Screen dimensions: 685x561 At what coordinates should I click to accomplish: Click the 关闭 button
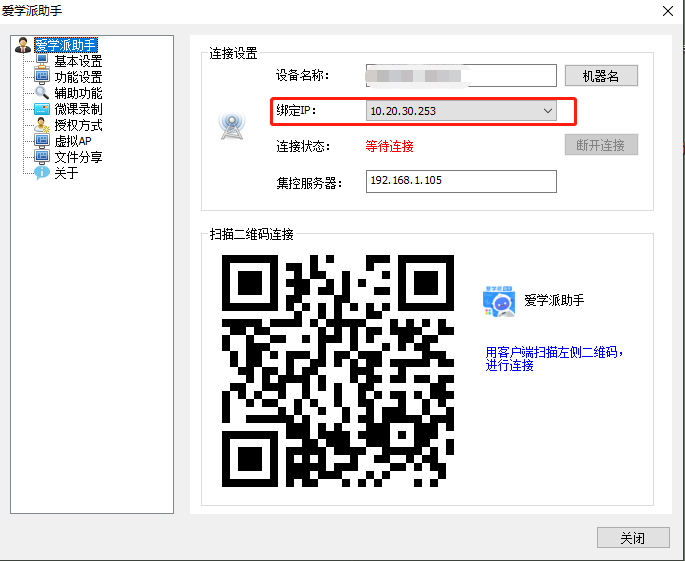point(633,537)
